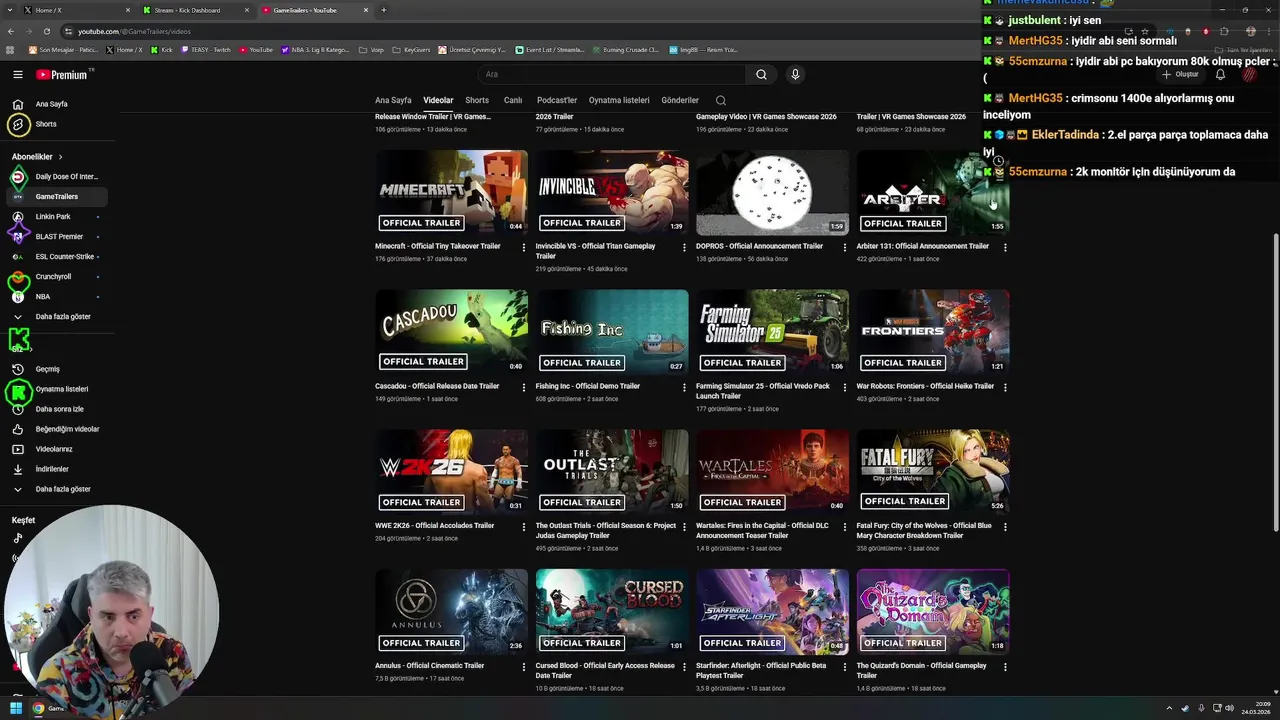
Task: Open ESL Counter-Strike subscription
Action: pyautogui.click(x=56, y=257)
